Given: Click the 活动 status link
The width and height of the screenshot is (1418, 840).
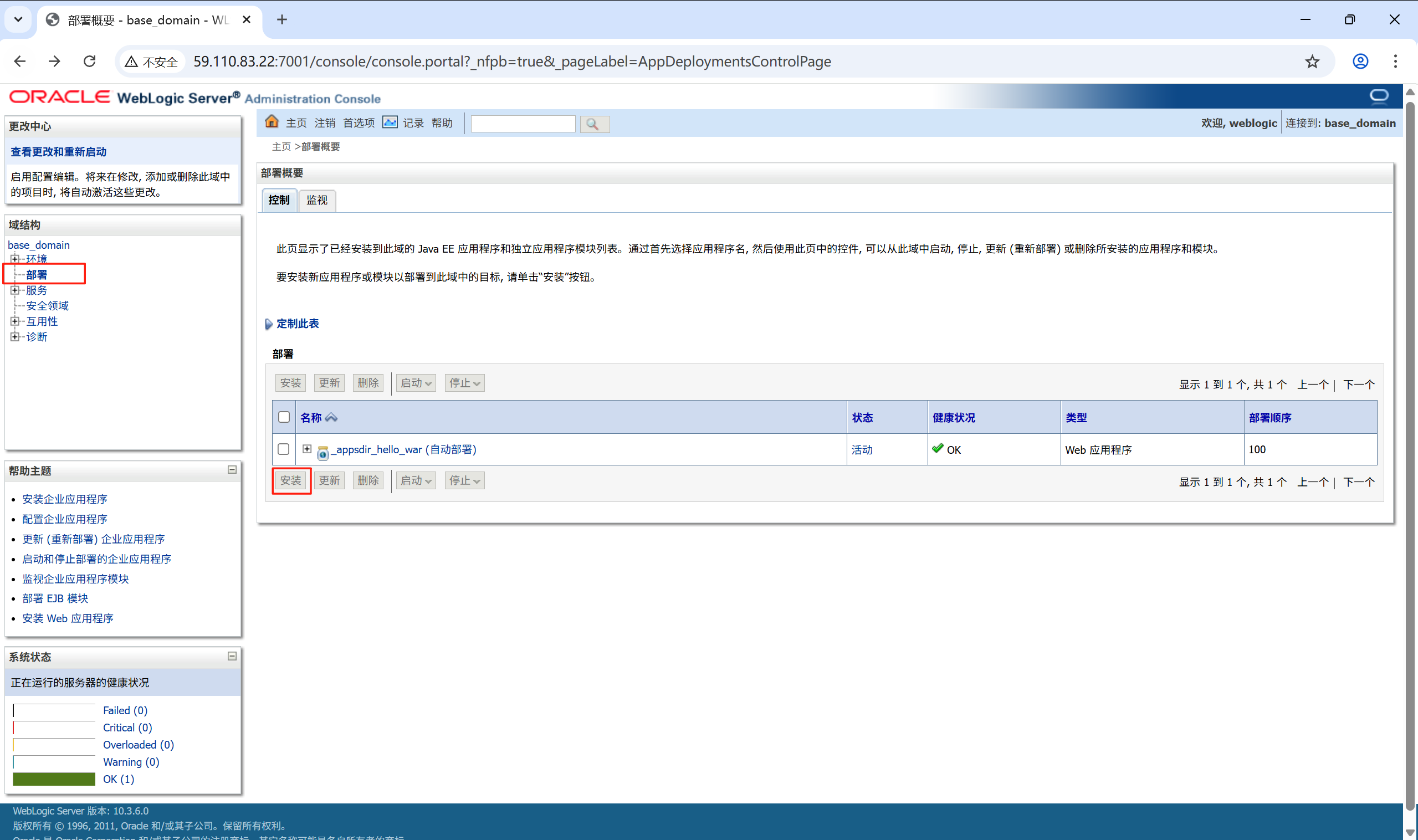Looking at the screenshot, I should coord(862,450).
